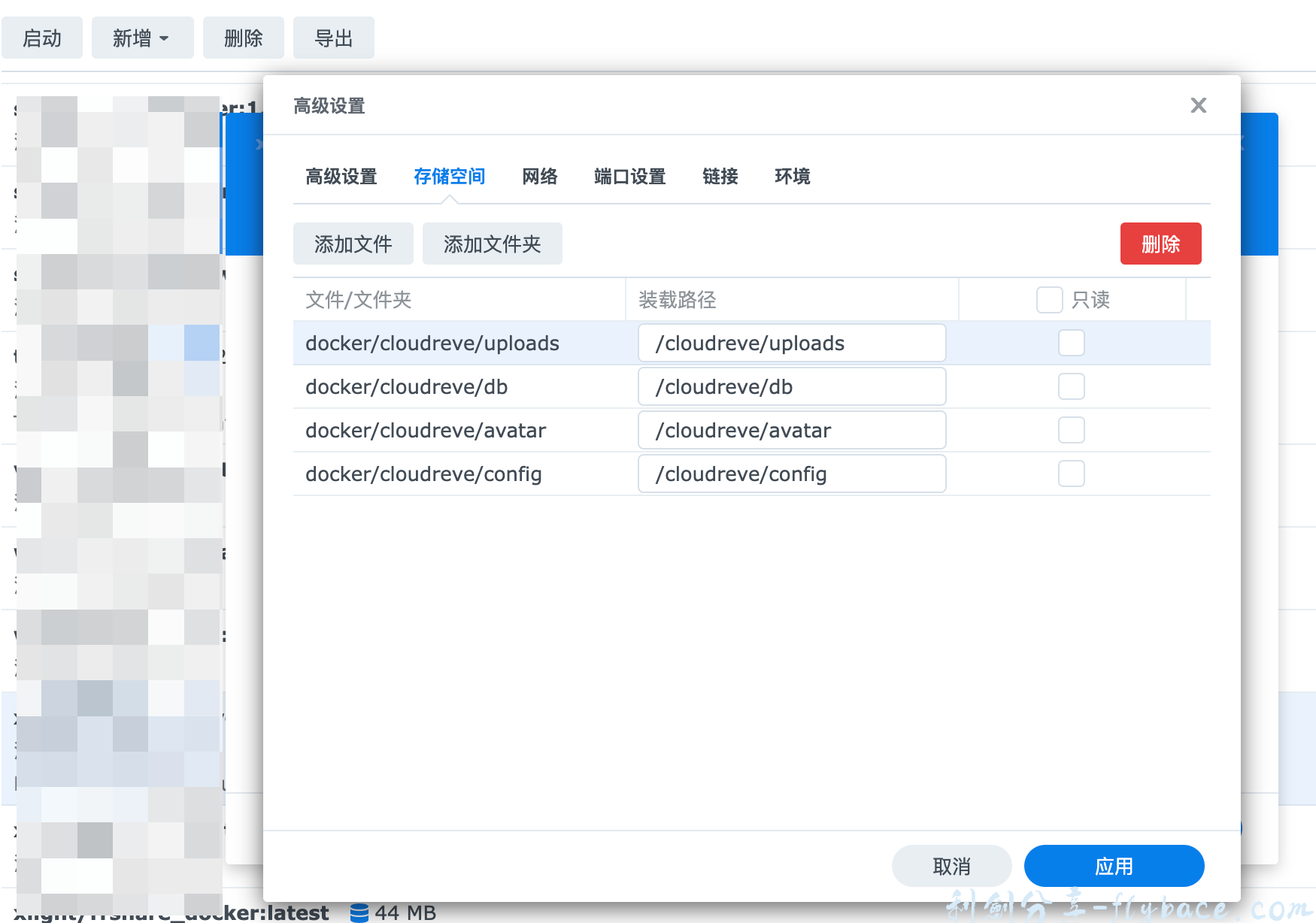Click 添加文件 to add a file mount

[353, 244]
